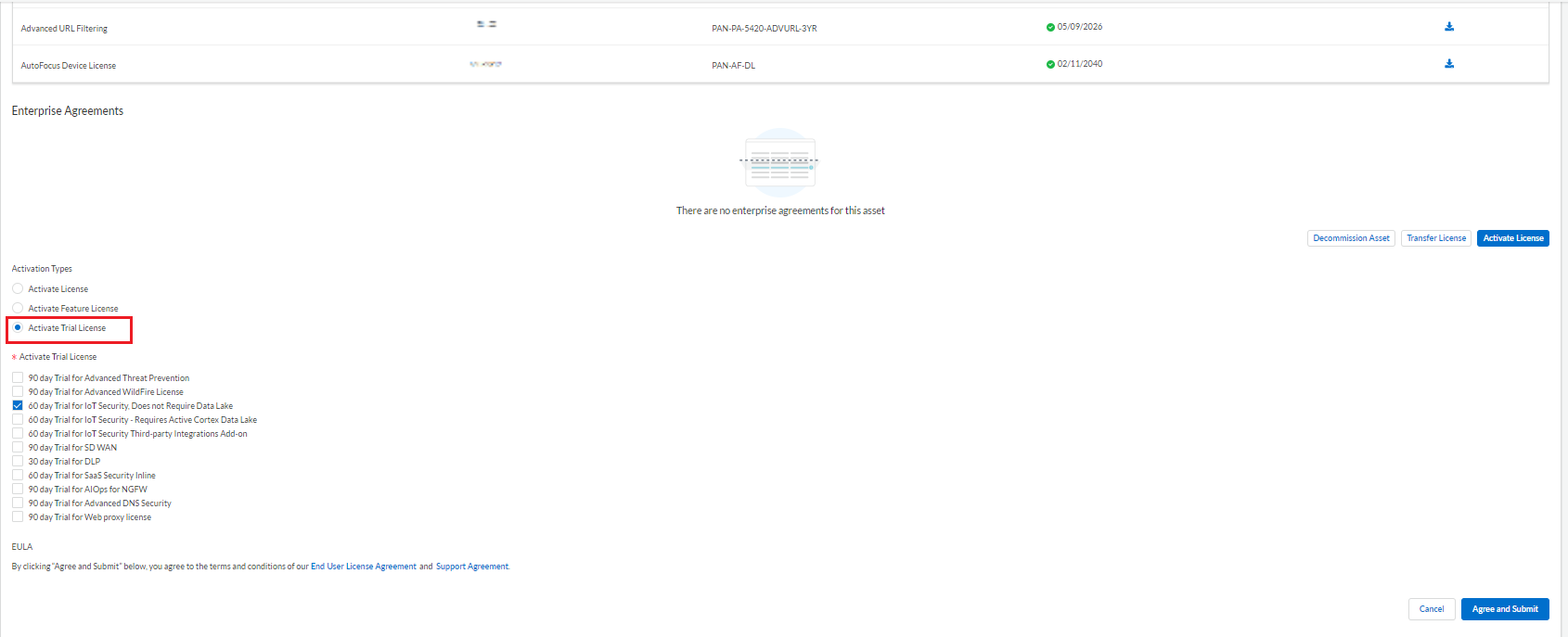Screen dimensions: 1568x637
Task: Check IoT Security trial requiring Cortex Data Lake
Action: pyautogui.click(x=18, y=419)
